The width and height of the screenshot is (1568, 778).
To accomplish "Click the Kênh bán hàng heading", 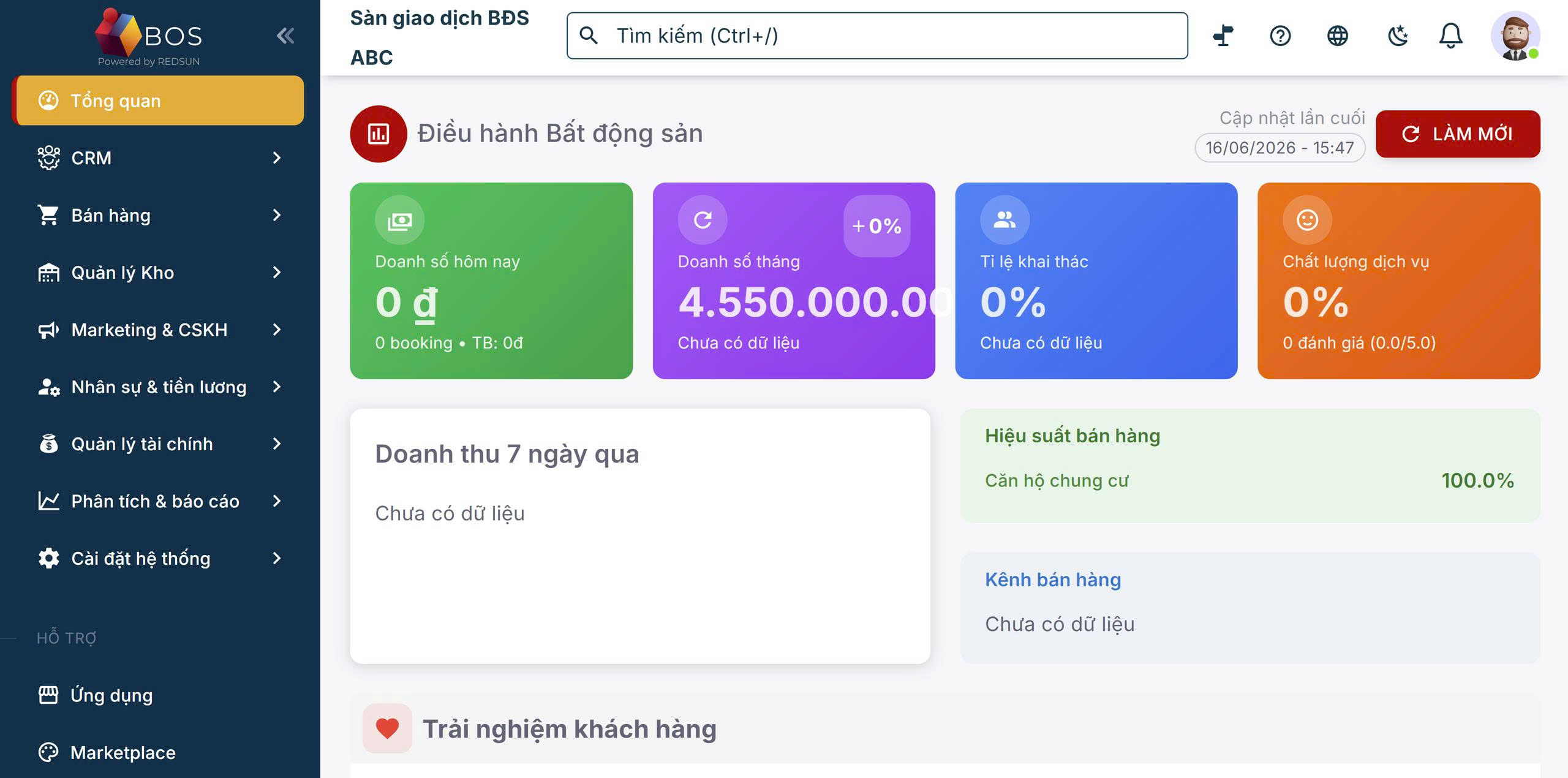I will point(1053,580).
